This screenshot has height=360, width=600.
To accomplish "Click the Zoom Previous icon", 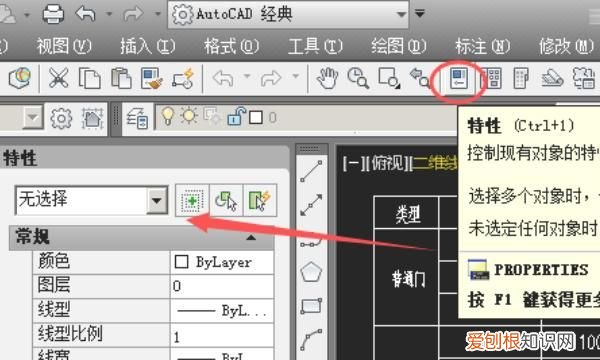I will (420, 78).
